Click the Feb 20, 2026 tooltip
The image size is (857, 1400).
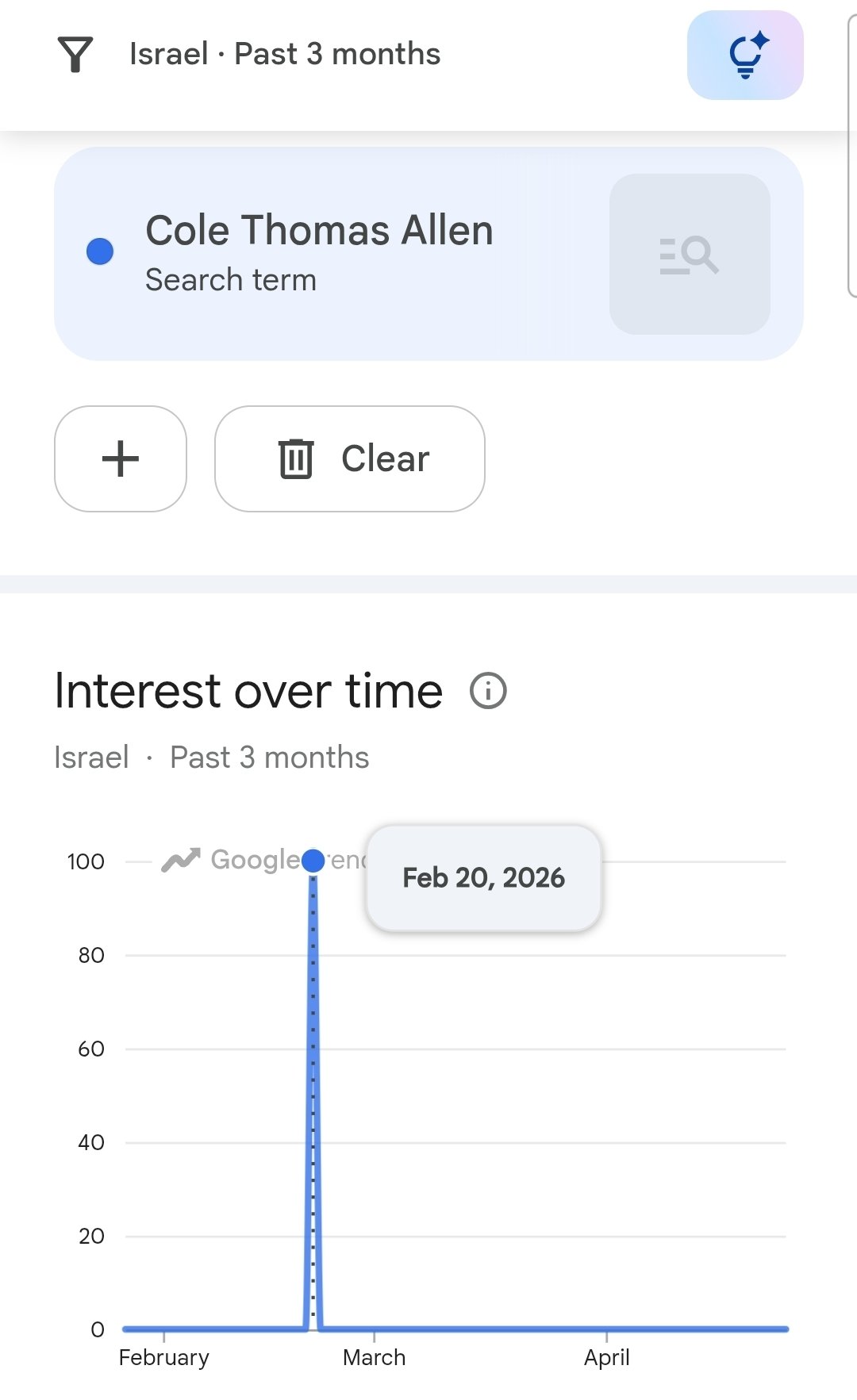coord(483,878)
